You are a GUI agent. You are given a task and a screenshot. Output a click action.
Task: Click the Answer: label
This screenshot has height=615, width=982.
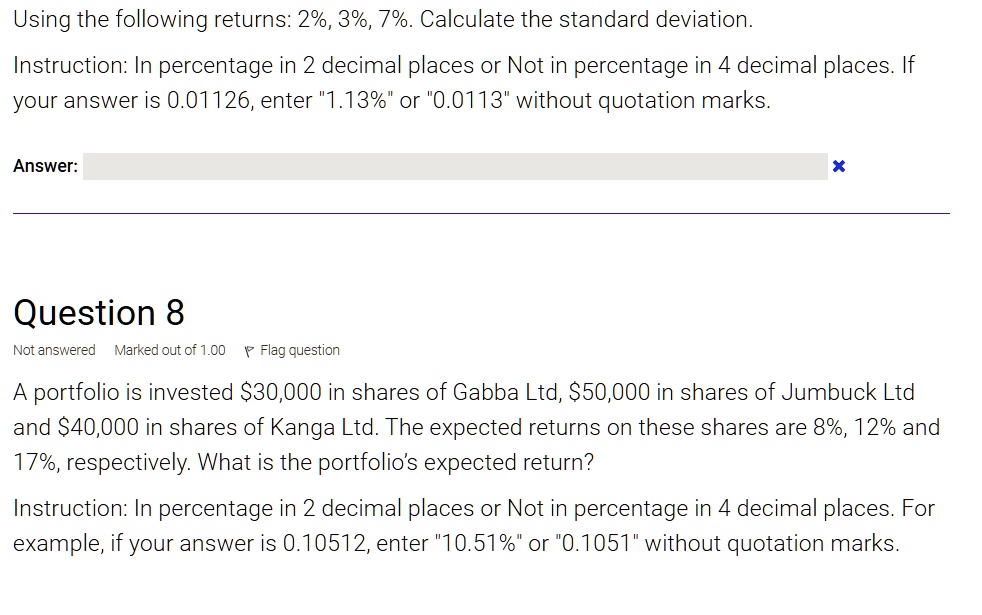point(46,166)
